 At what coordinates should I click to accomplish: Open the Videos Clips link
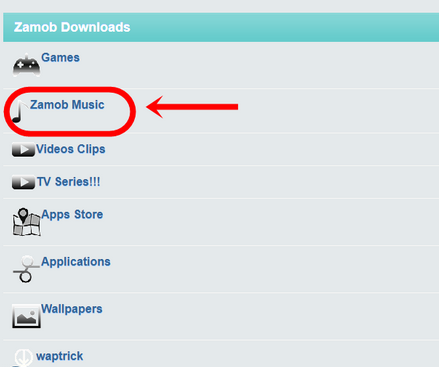(x=70, y=149)
